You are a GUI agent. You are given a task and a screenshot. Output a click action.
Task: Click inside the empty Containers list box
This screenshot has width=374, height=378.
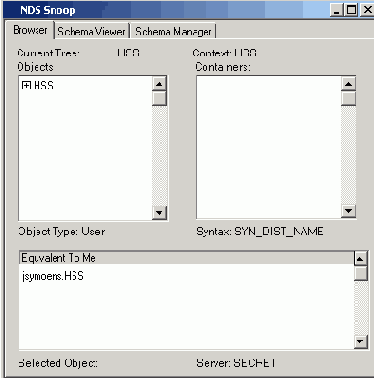269,147
